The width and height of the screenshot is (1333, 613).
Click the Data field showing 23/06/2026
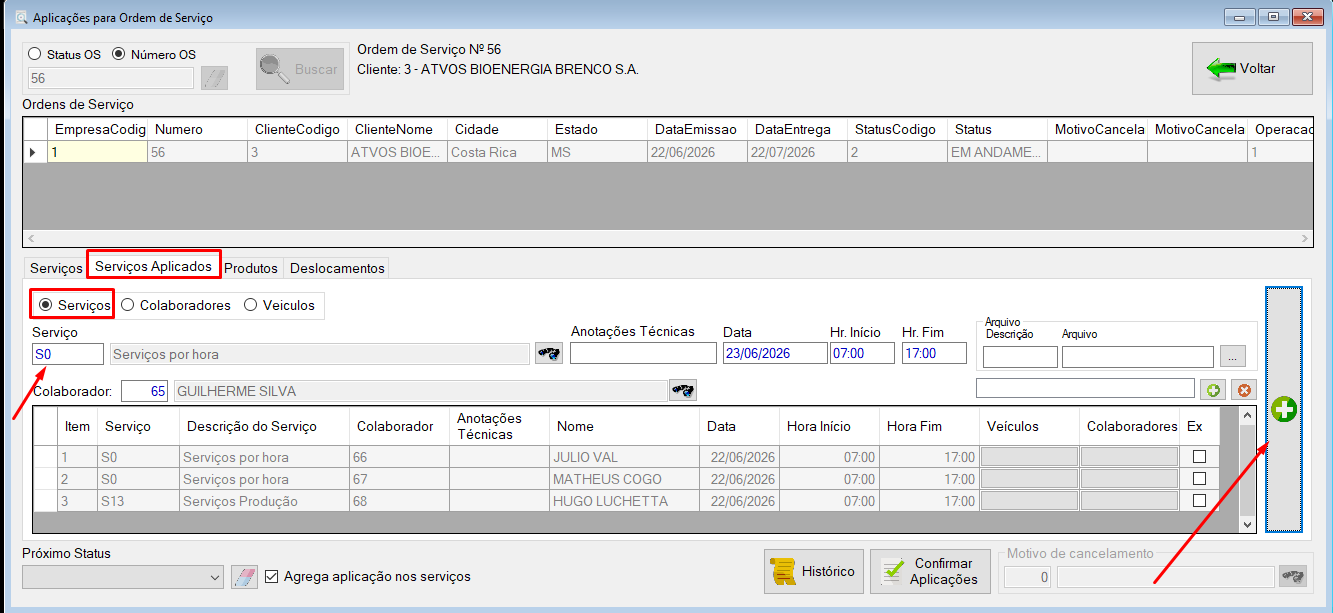[x=775, y=353]
